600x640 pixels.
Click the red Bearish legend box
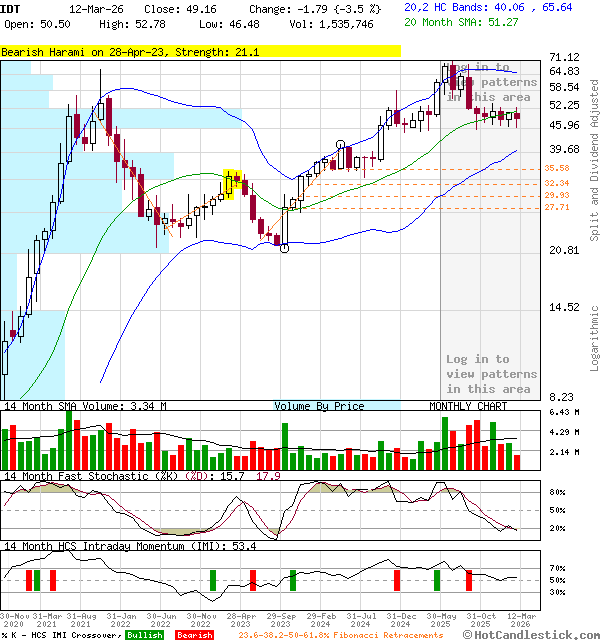coord(194,635)
